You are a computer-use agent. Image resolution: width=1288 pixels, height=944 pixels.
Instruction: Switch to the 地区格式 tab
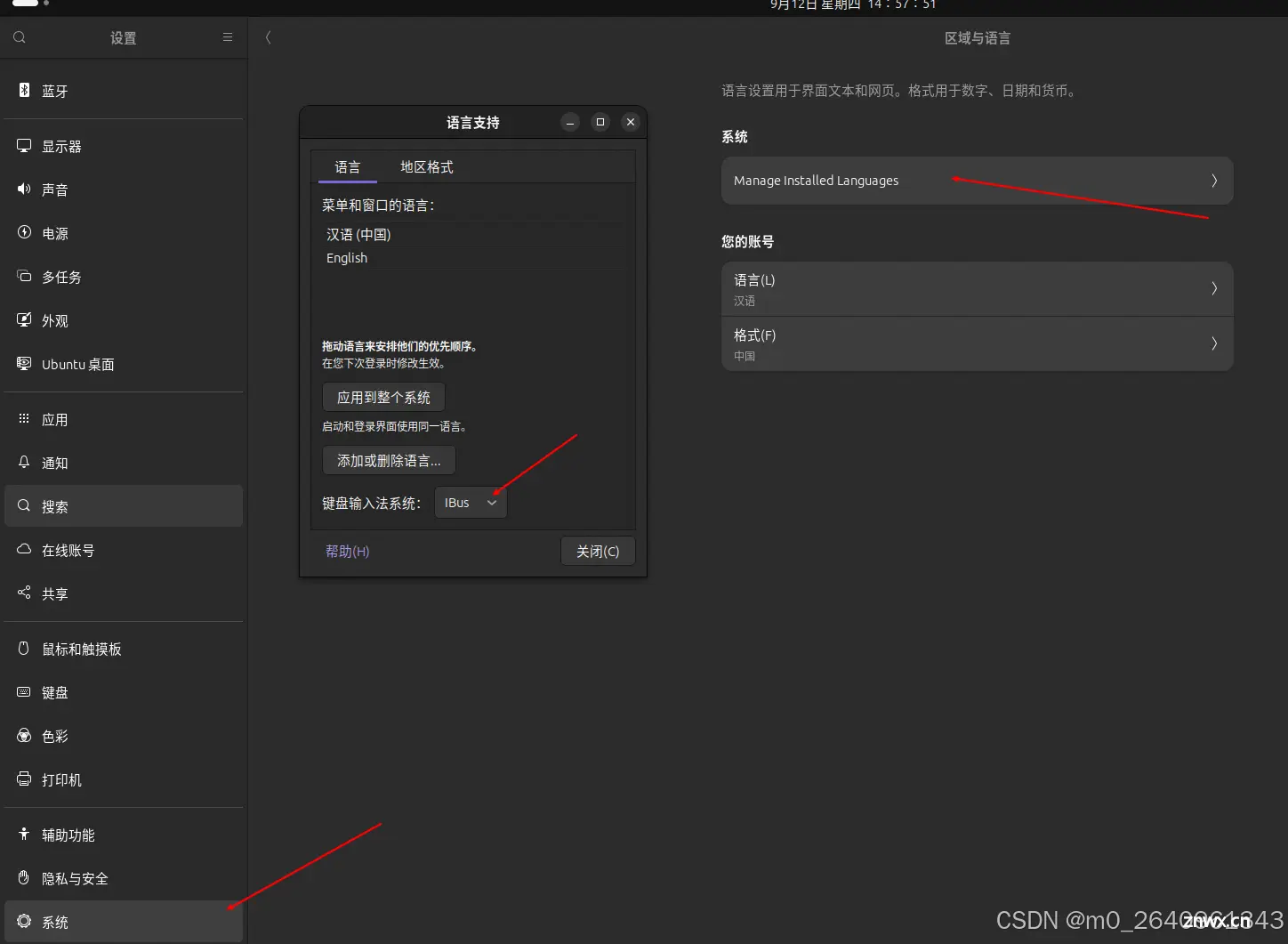(x=427, y=167)
